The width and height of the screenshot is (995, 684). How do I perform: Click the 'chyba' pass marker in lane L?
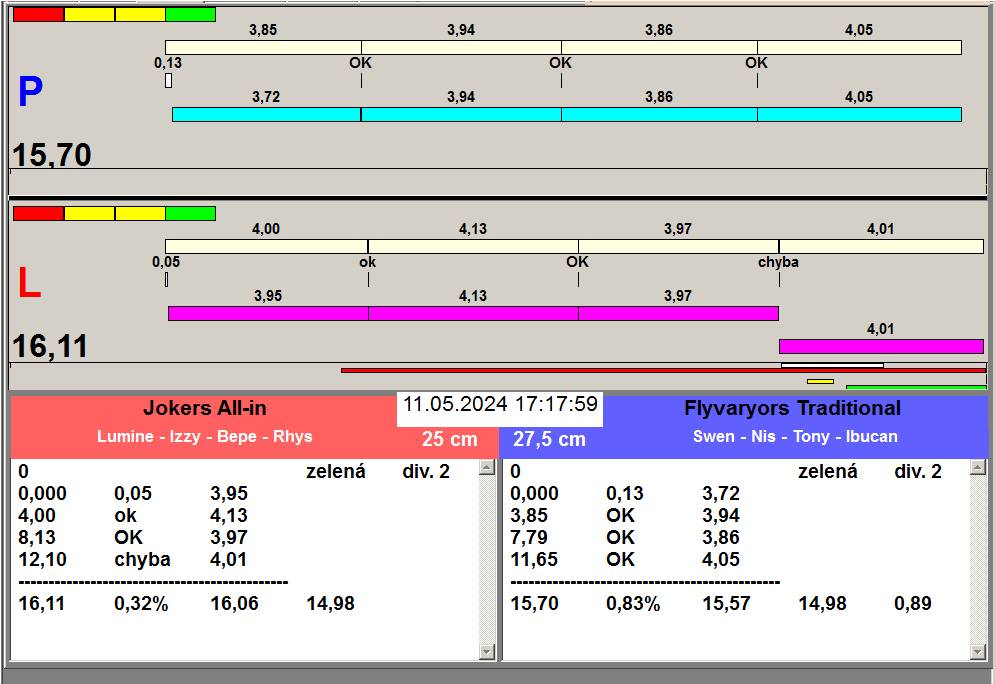[778, 262]
